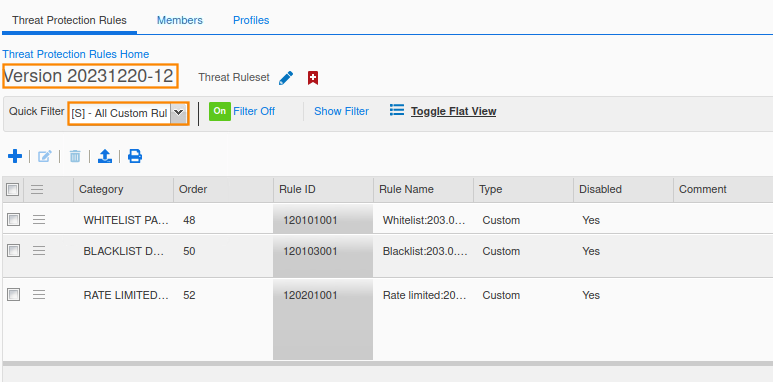Click drag handle of RATE LIMITED row
Screen dimensions: 773x382
[39, 295]
